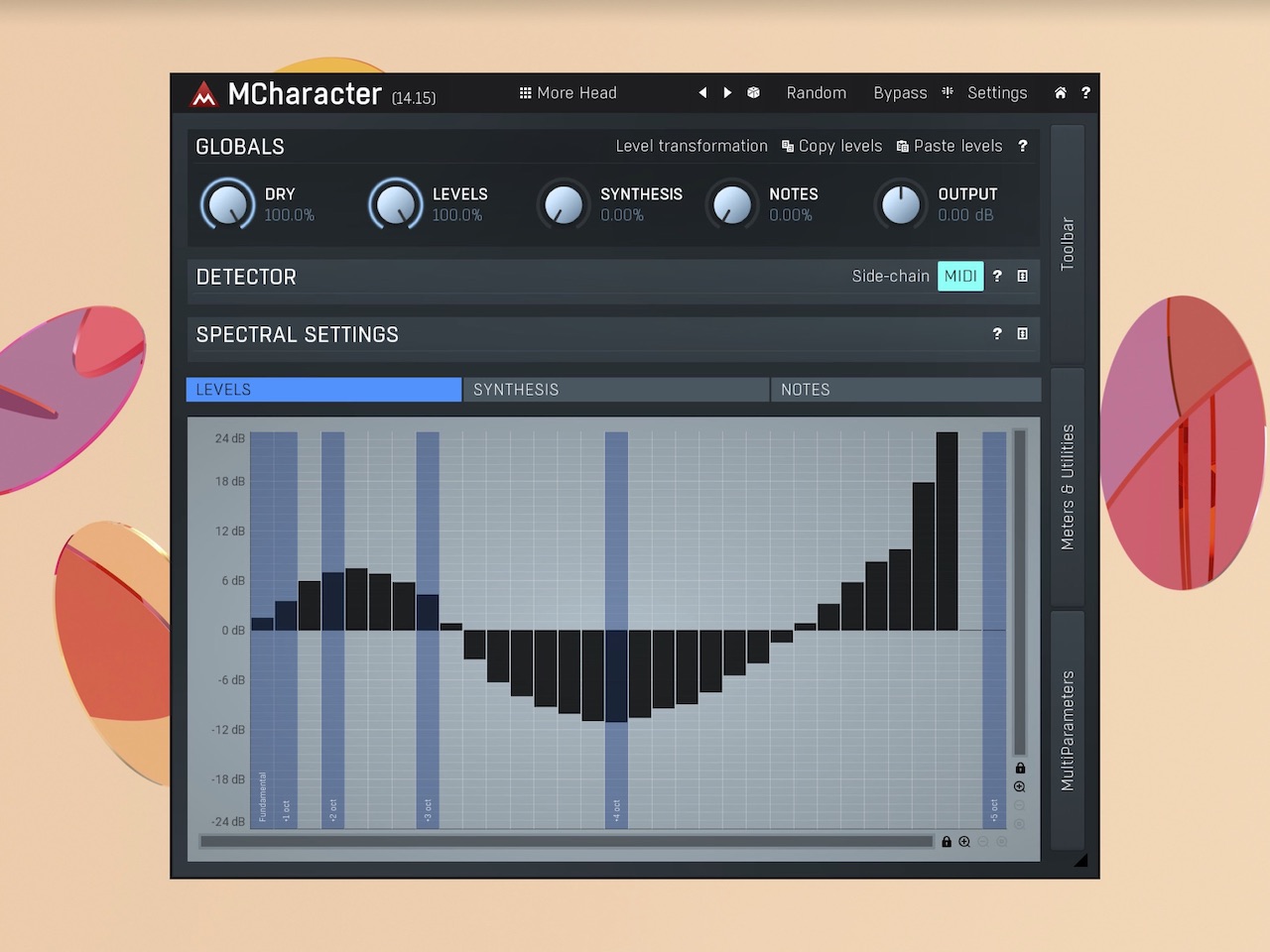Switch to the Notes tab
This screenshot has width=1270, height=952.
click(x=905, y=390)
